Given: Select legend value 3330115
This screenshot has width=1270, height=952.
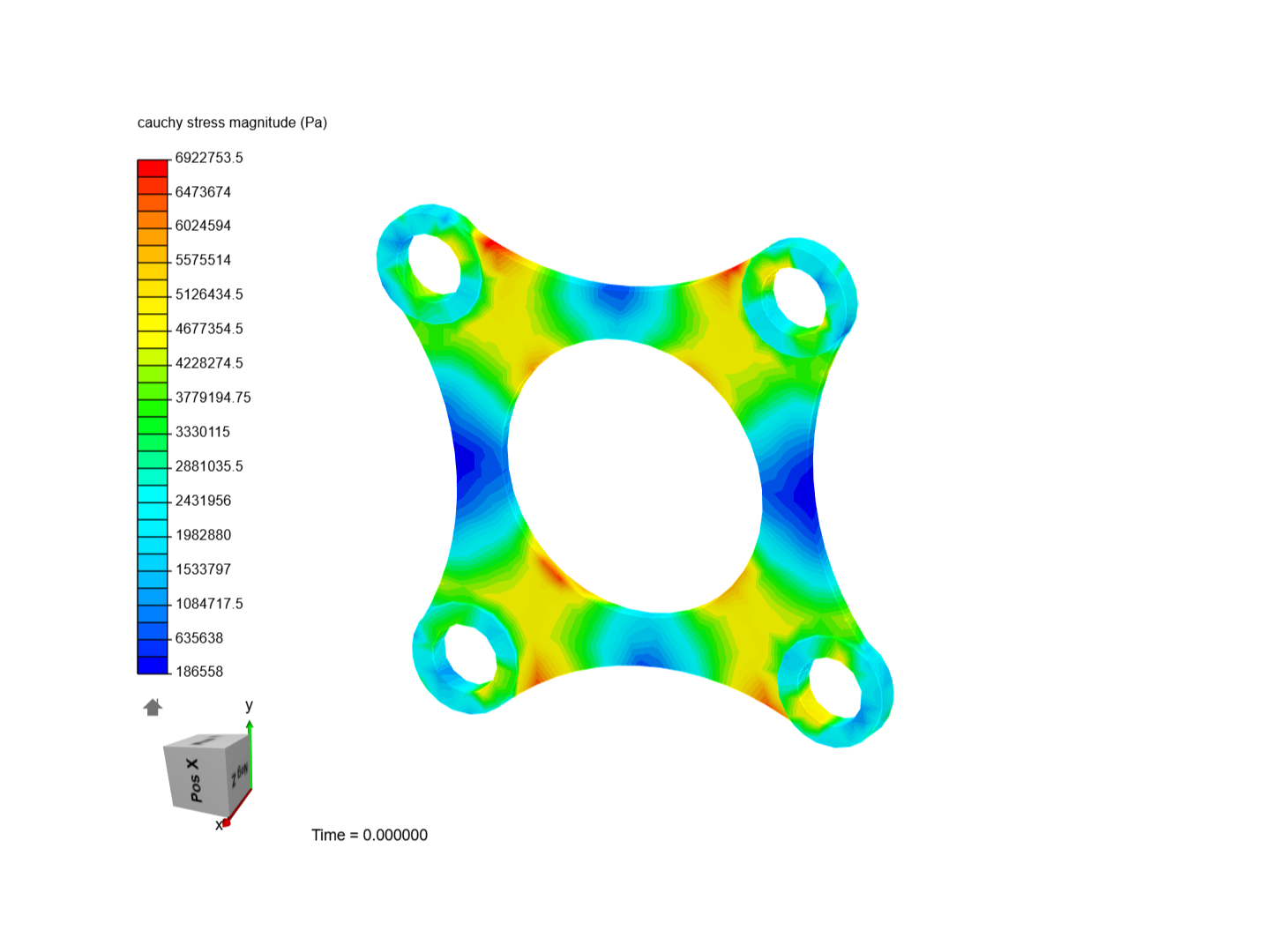Looking at the screenshot, I should click(203, 432).
